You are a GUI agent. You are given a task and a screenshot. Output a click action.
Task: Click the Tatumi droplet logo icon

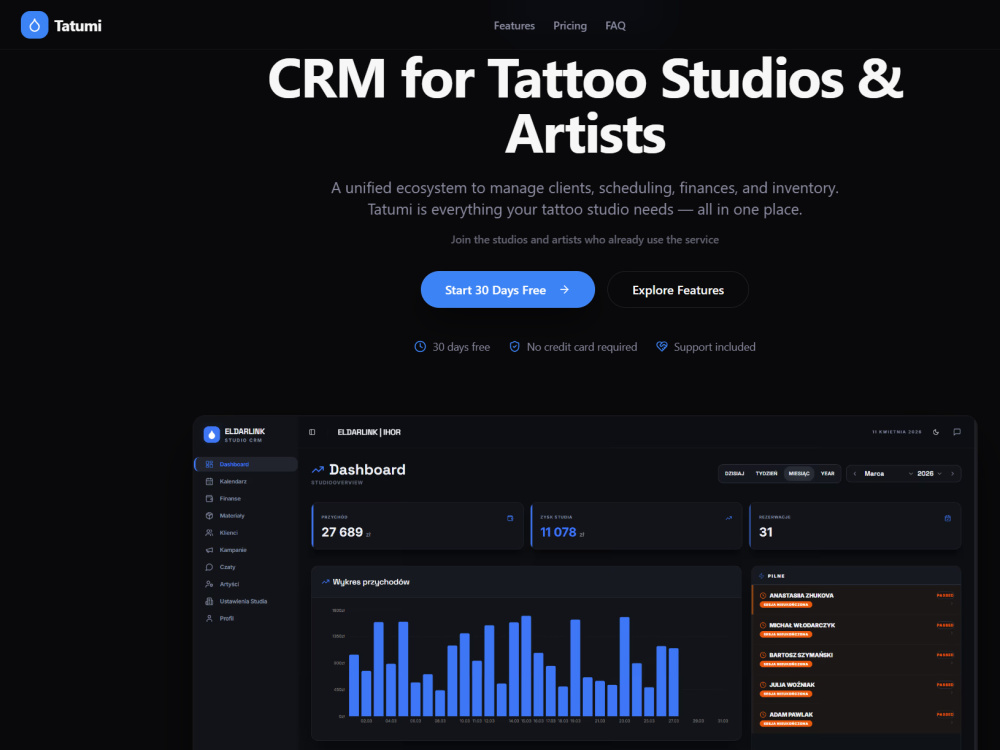(x=34, y=25)
